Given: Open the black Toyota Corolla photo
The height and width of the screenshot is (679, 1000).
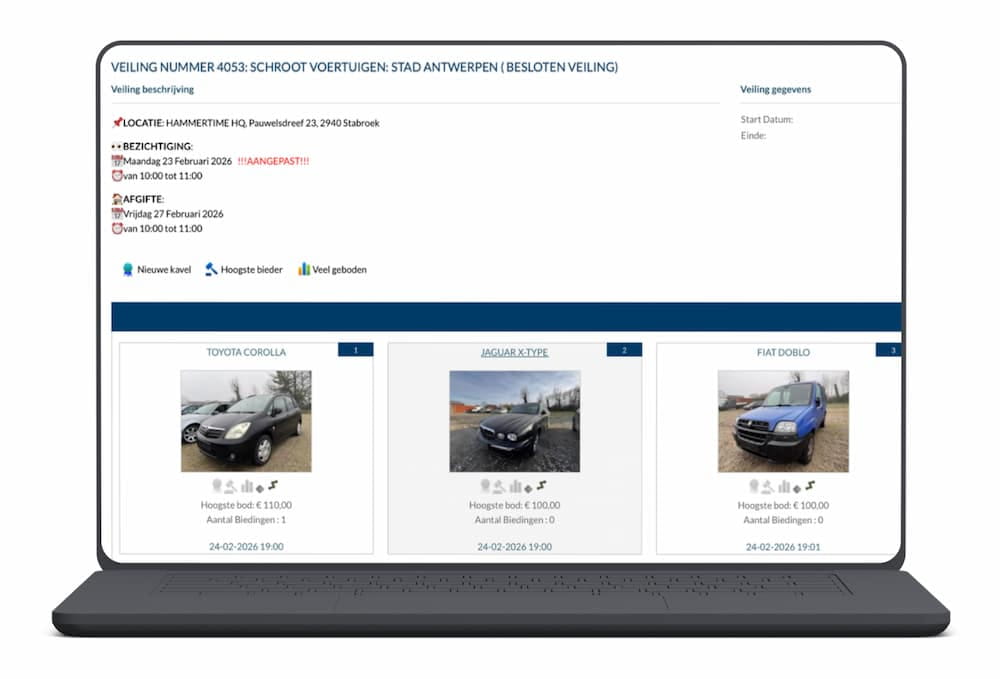Looking at the screenshot, I should [x=246, y=421].
